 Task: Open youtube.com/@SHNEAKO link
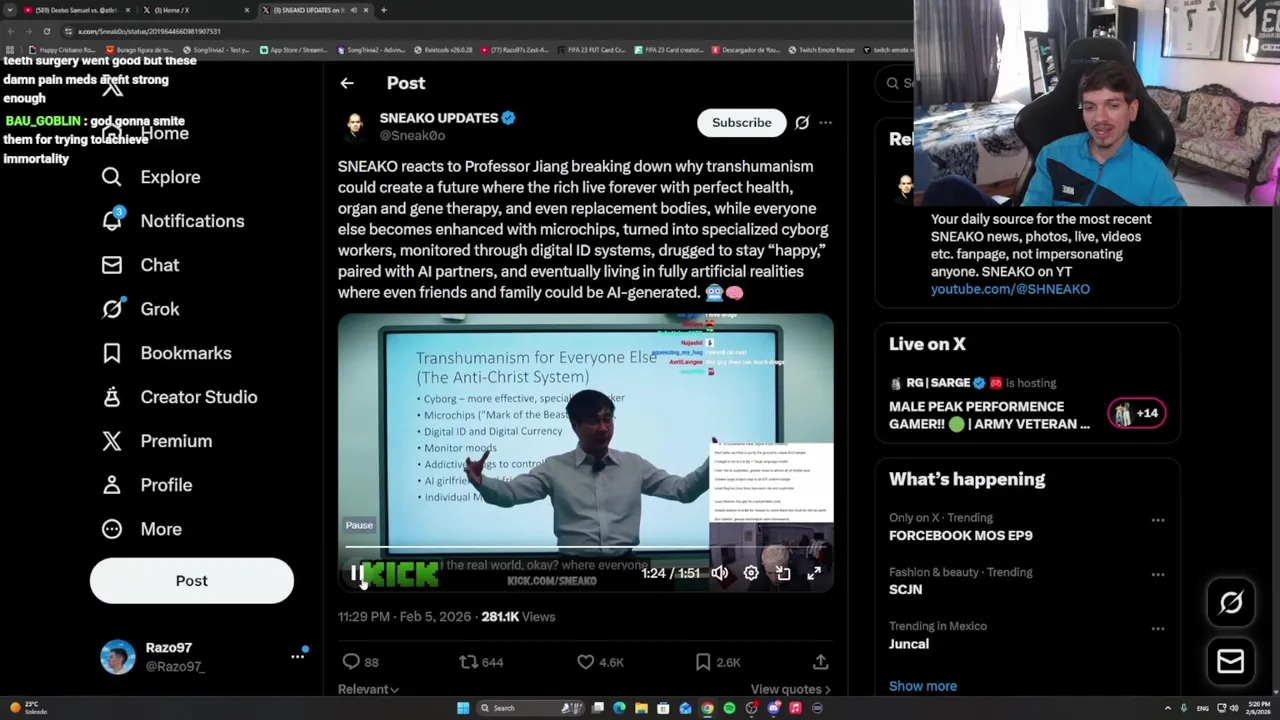[x=1010, y=289]
